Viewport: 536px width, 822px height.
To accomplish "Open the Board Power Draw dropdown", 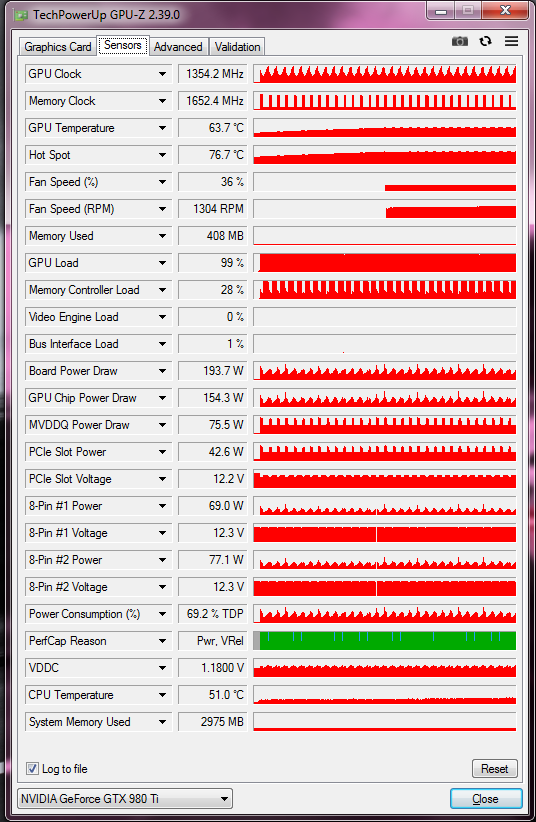I will click(x=163, y=371).
